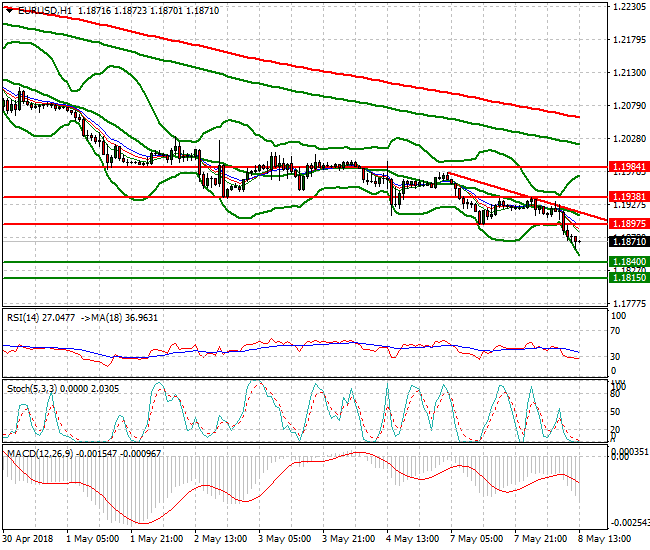This screenshot has height=550, width=650.
Task: Click the 1.20795 value on price scale
Action: coord(627,105)
